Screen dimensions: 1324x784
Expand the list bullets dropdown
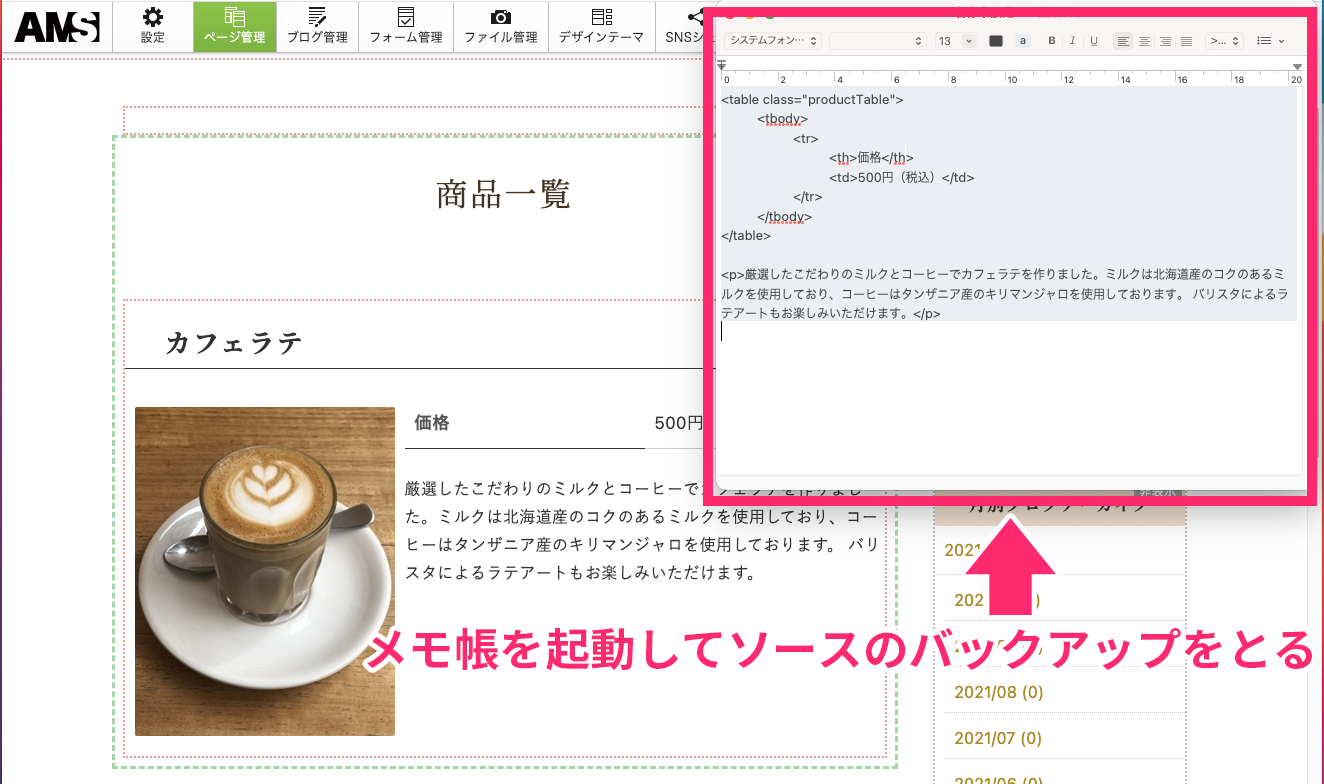tap(1270, 41)
